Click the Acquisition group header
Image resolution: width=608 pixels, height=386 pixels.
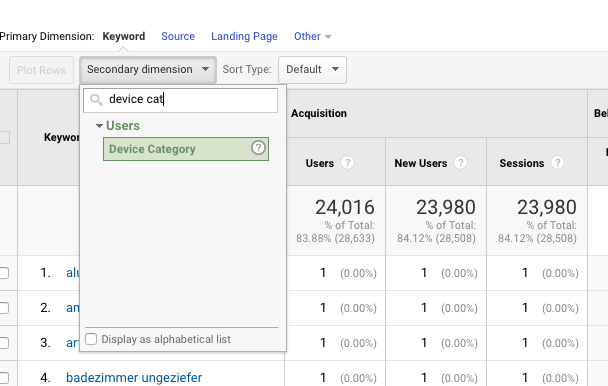tap(319, 113)
